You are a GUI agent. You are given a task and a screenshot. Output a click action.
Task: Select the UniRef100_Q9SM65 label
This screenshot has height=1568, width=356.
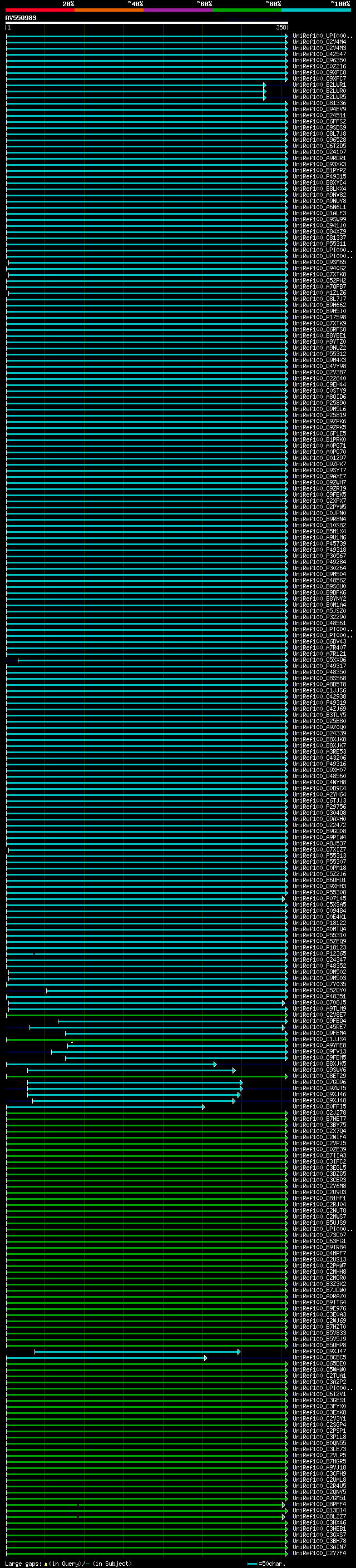[x=319, y=262]
